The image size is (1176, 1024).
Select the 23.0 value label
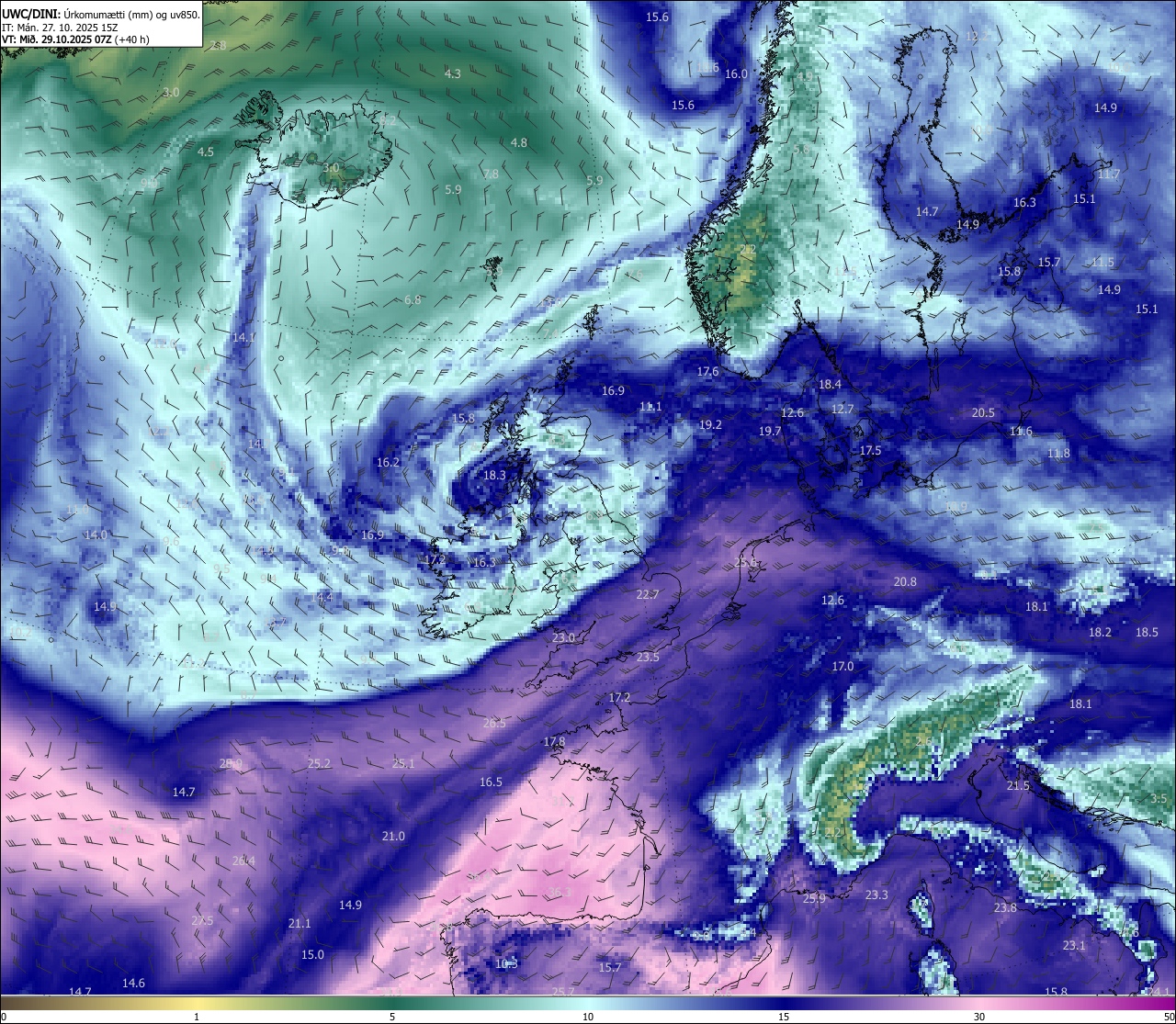563,637
